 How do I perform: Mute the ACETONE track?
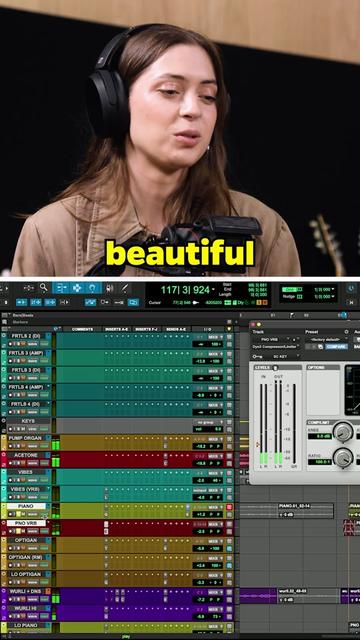click(23, 463)
